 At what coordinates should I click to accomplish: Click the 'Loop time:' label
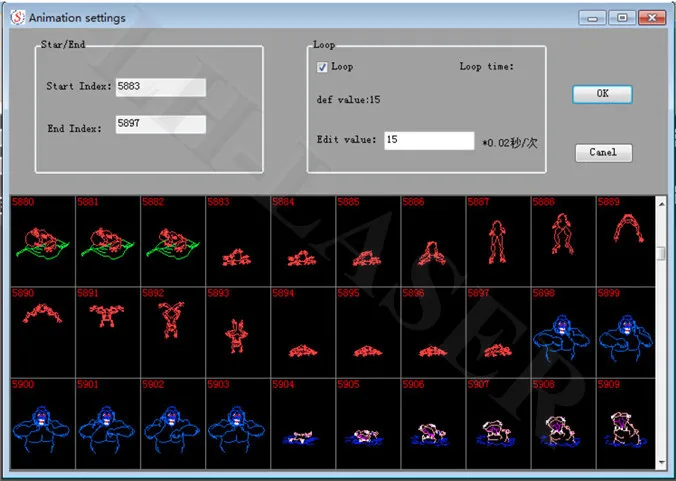pos(487,66)
